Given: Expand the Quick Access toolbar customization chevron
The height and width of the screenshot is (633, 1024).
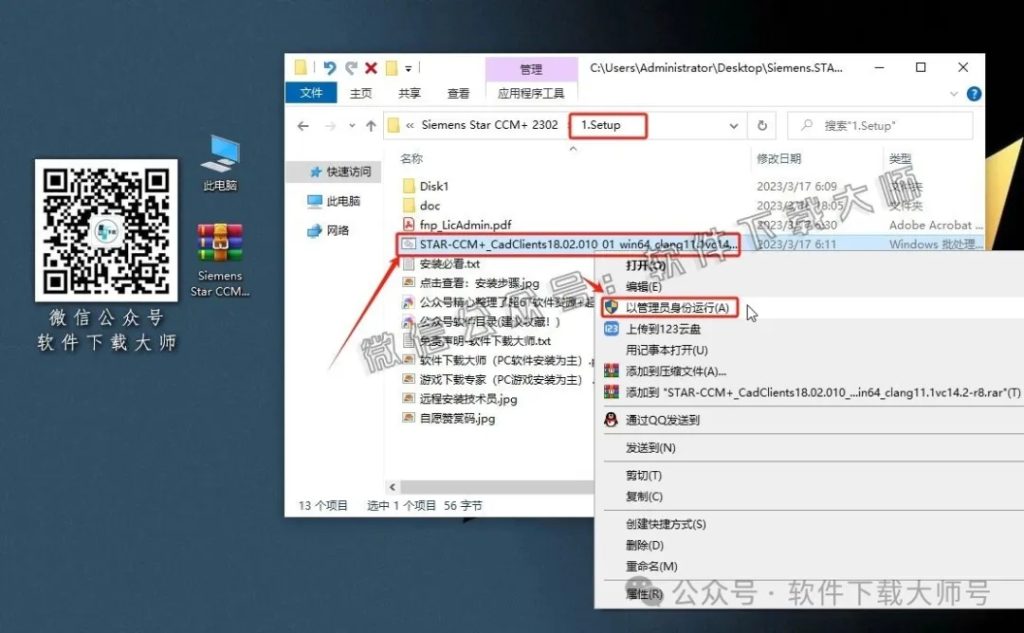Looking at the screenshot, I should point(408,69).
